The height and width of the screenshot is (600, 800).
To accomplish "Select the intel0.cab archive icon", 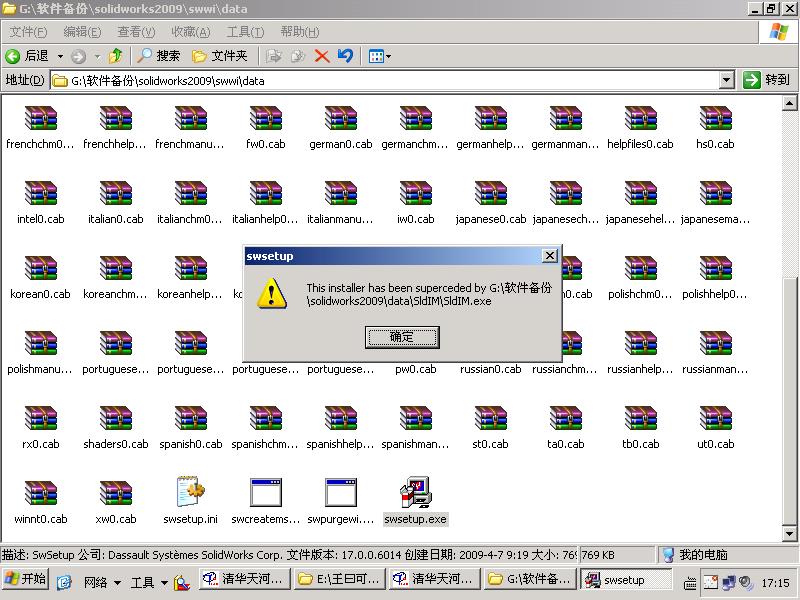I will 41,193.
